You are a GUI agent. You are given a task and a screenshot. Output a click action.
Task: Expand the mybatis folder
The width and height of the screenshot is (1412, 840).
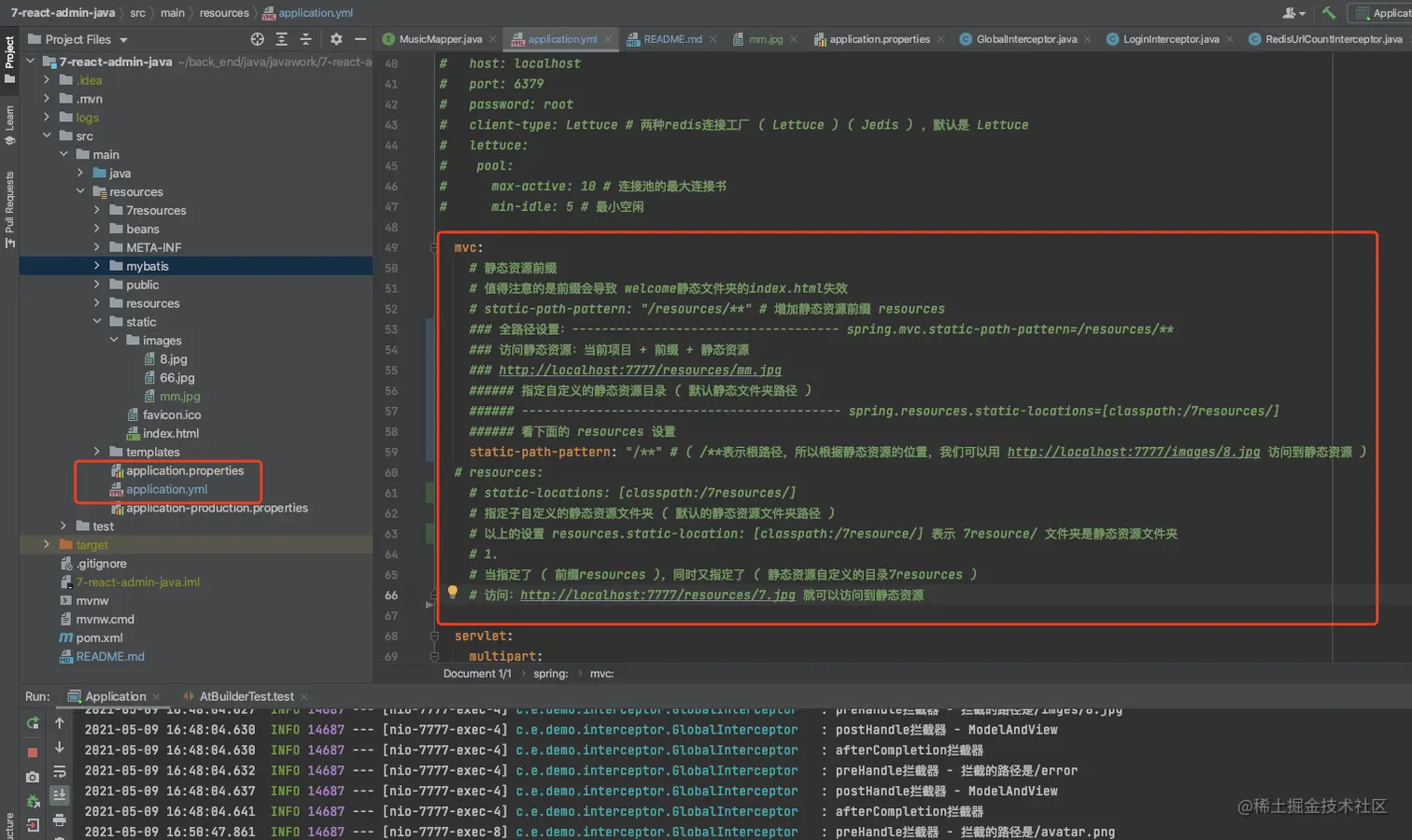(97, 266)
